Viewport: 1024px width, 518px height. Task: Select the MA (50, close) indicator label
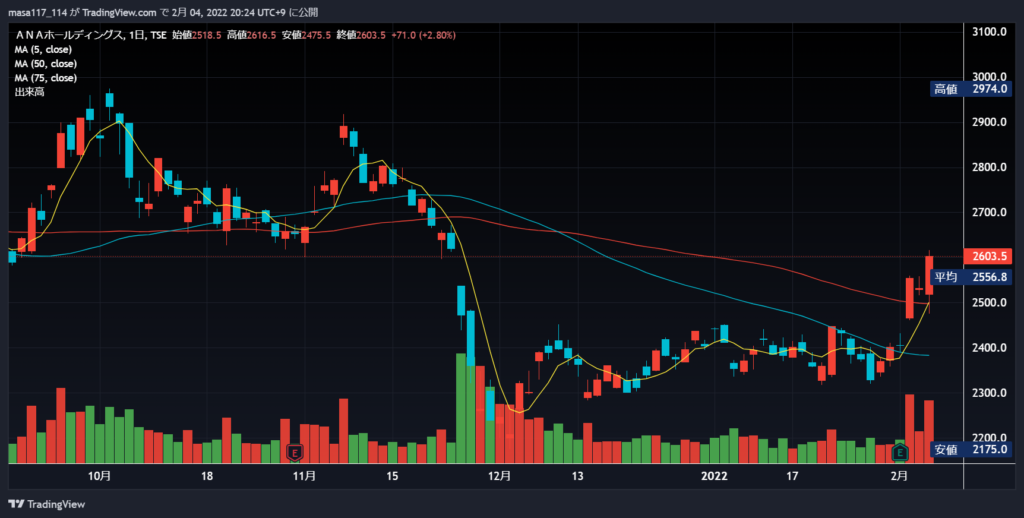(46, 64)
